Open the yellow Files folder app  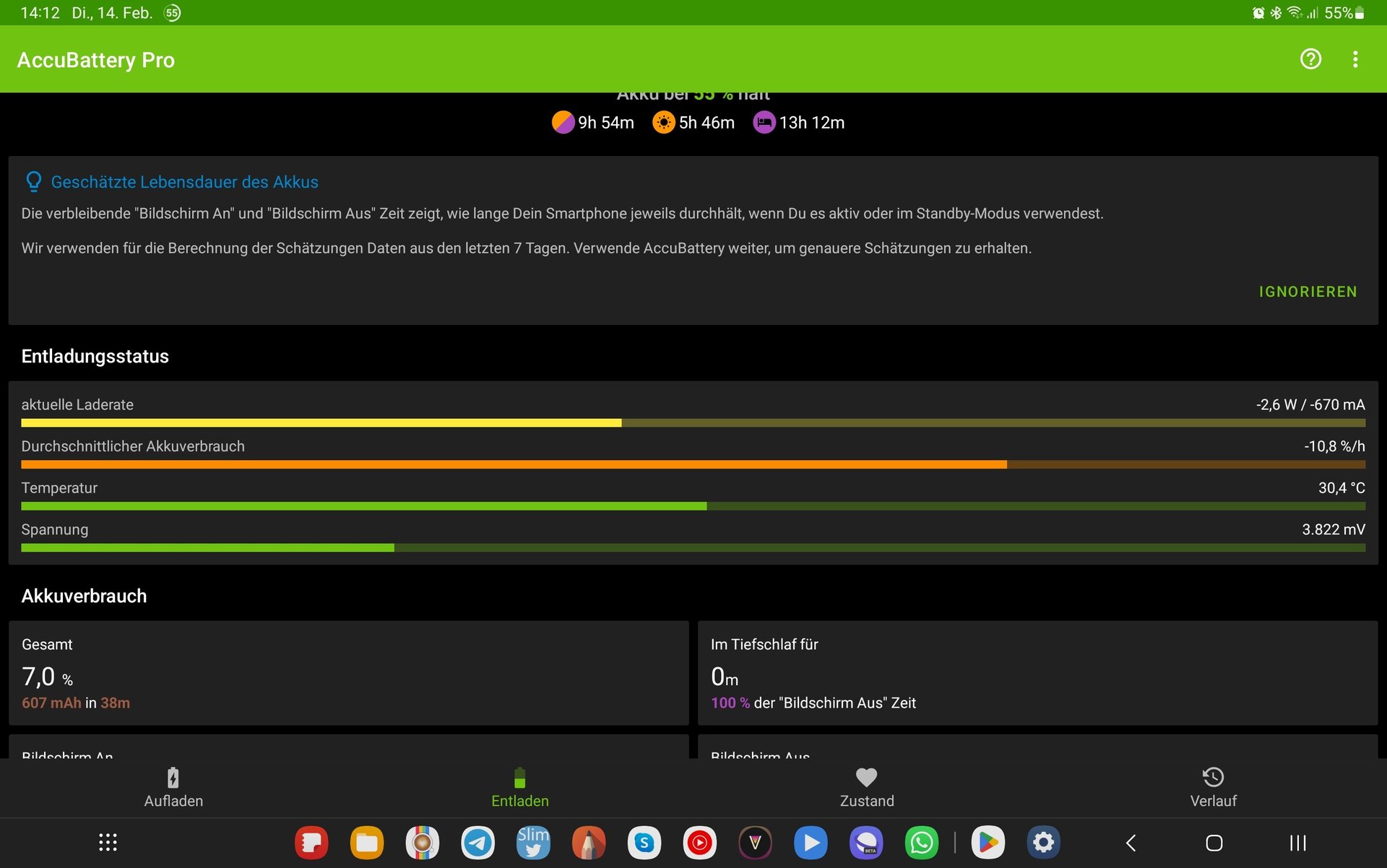point(367,843)
